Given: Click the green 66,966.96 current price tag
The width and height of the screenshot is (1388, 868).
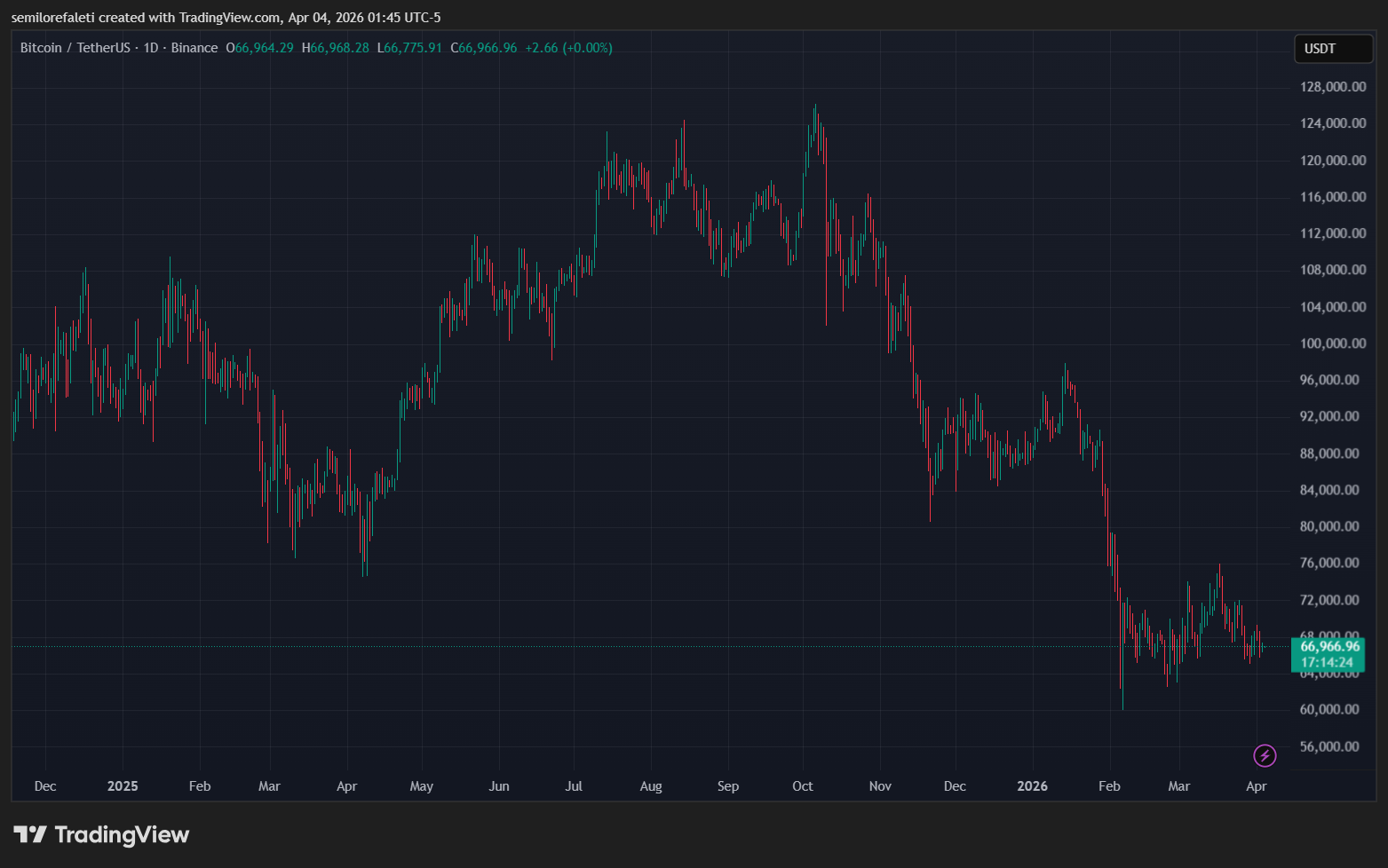Looking at the screenshot, I should click(x=1329, y=647).
